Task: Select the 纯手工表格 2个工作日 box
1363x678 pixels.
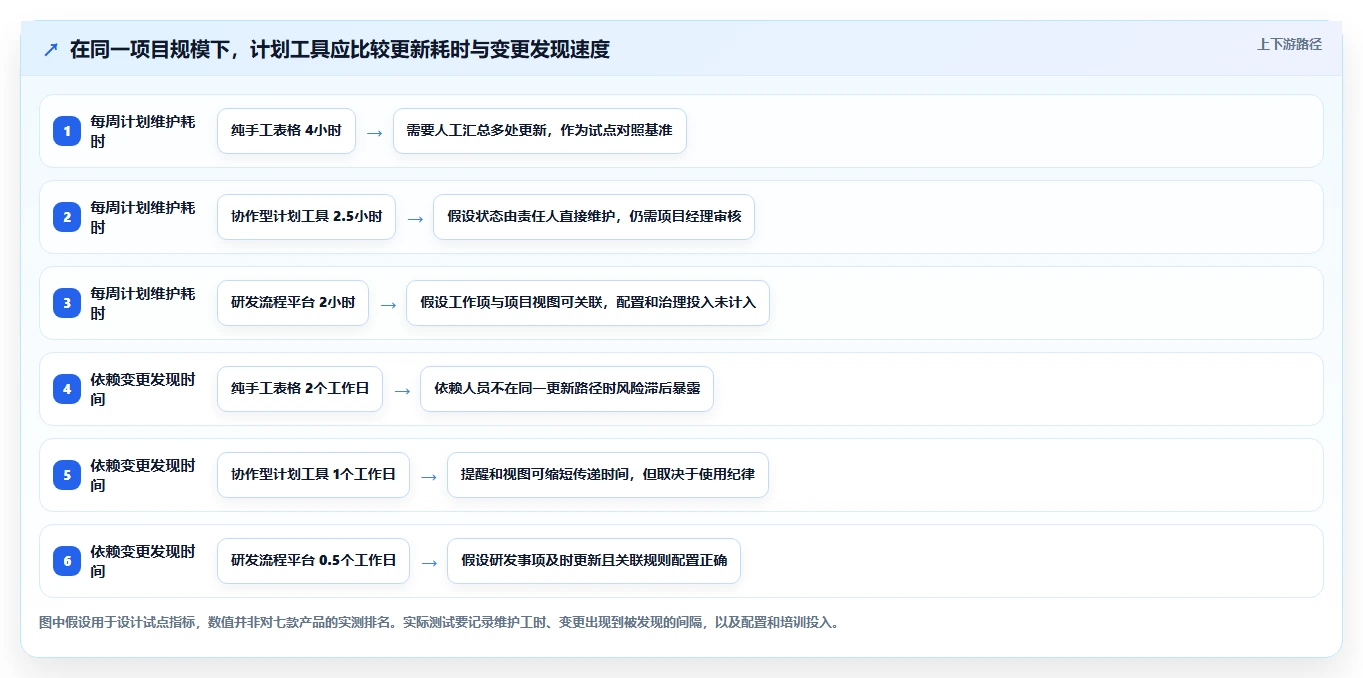Action: coord(300,389)
